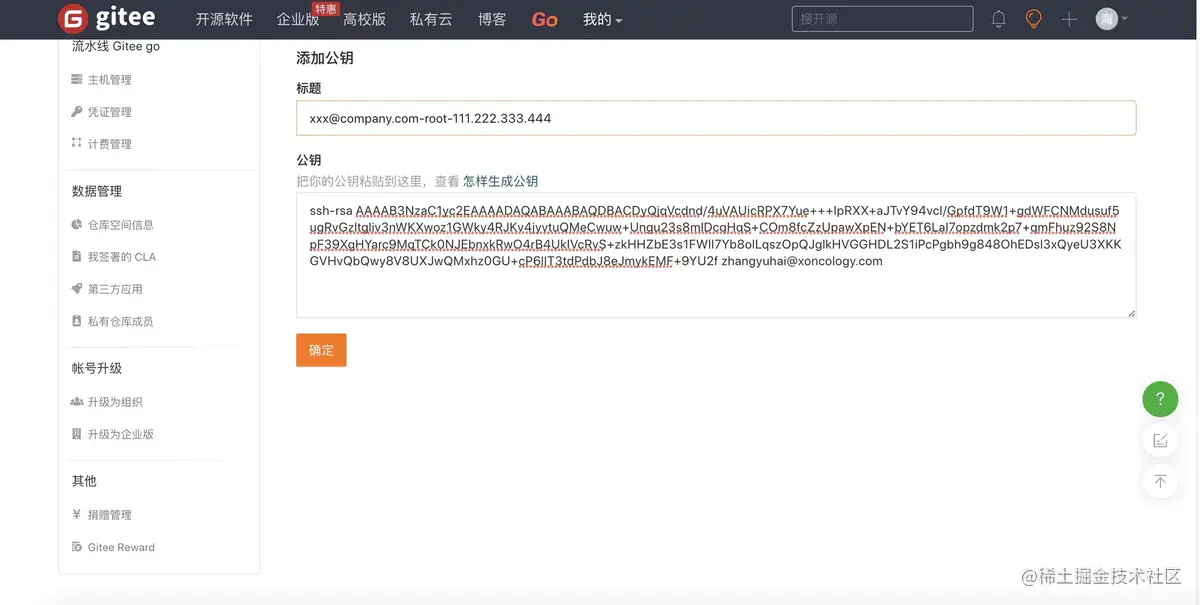Click the 计费管理 sidebar icon

click(77, 143)
